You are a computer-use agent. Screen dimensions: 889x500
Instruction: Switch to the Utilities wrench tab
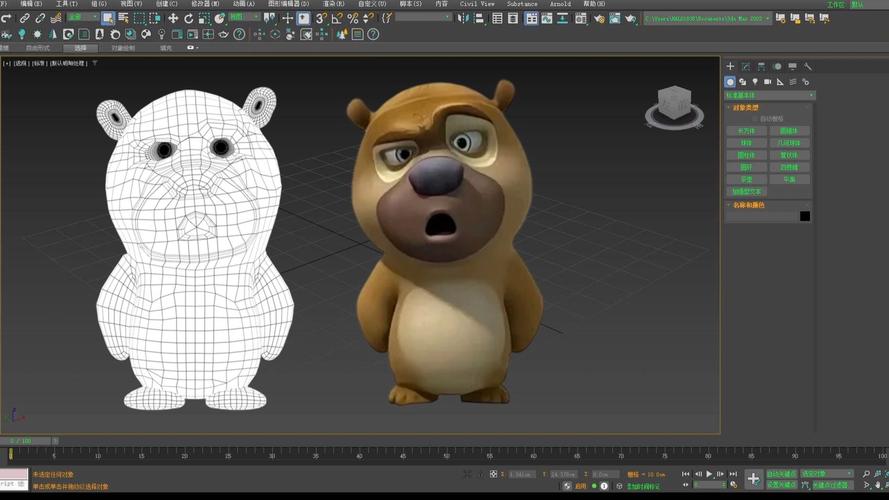[808, 66]
